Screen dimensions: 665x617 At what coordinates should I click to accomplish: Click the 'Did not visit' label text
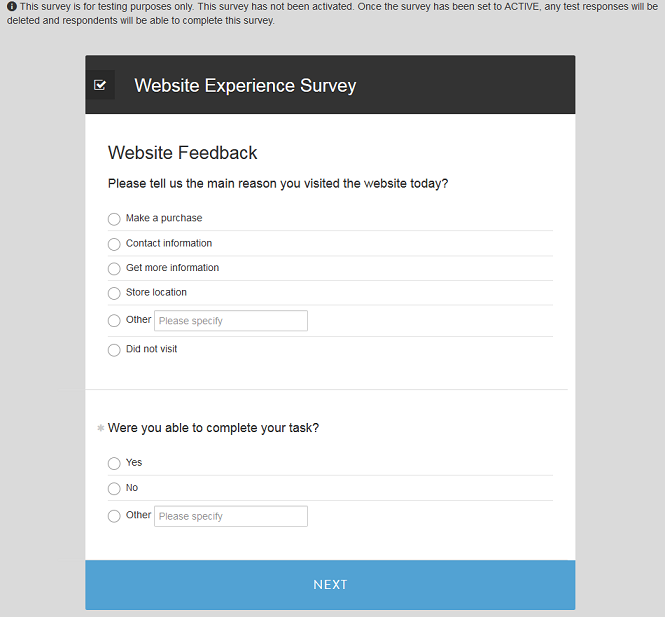pos(151,349)
